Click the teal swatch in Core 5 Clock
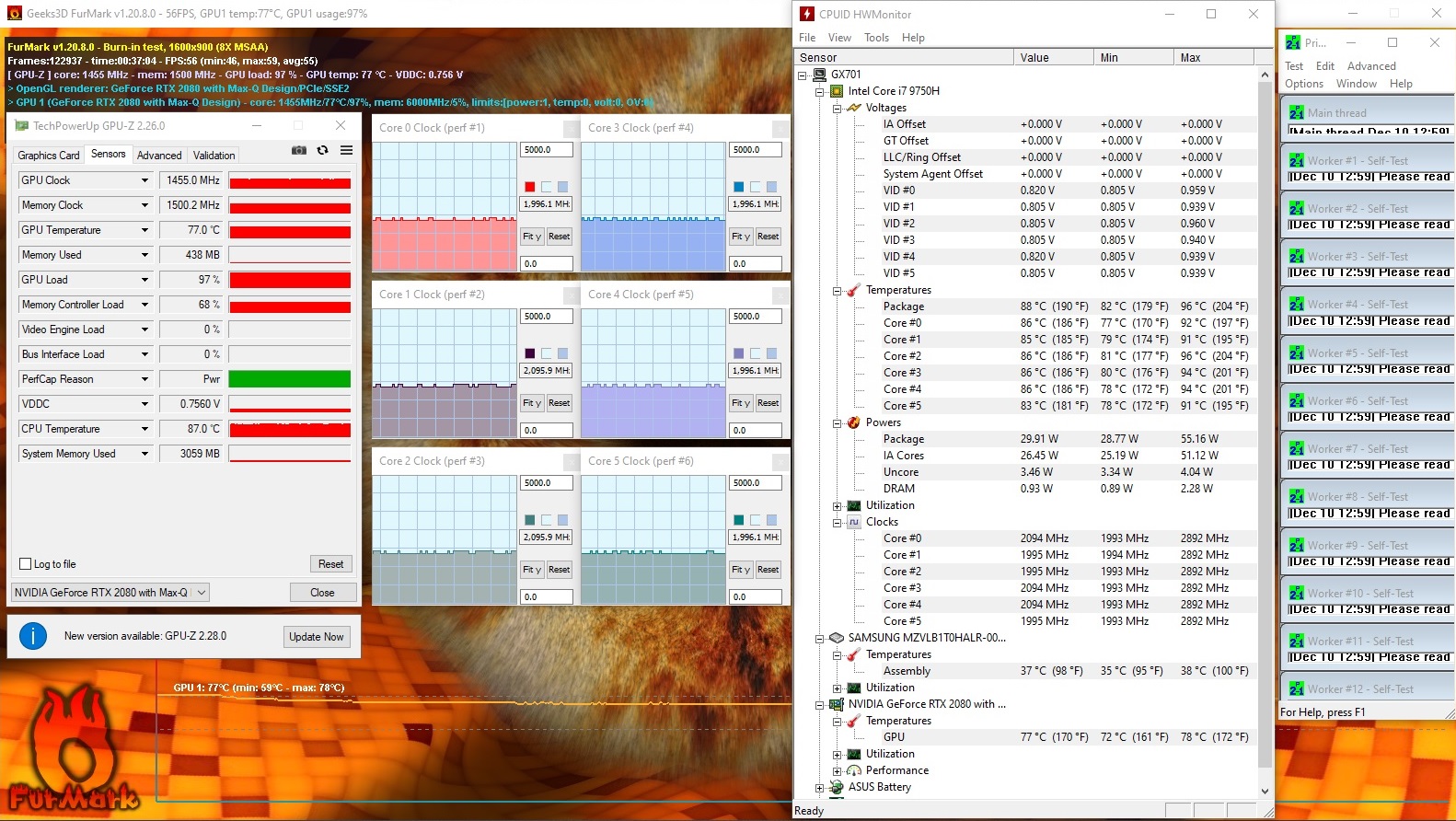This screenshot has height=821, width=1456. click(x=738, y=520)
